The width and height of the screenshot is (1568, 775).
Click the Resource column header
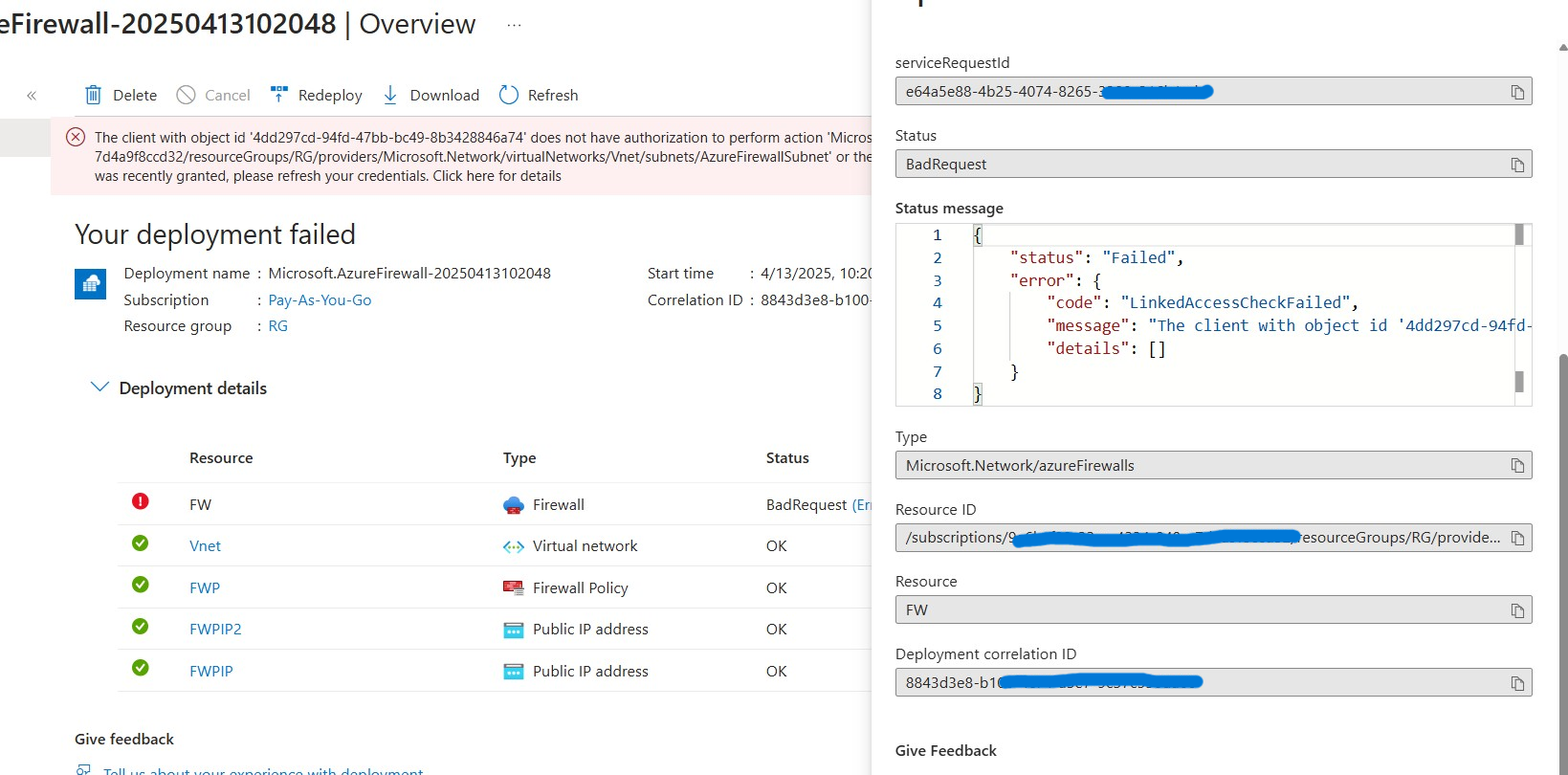click(x=221, y=457)
